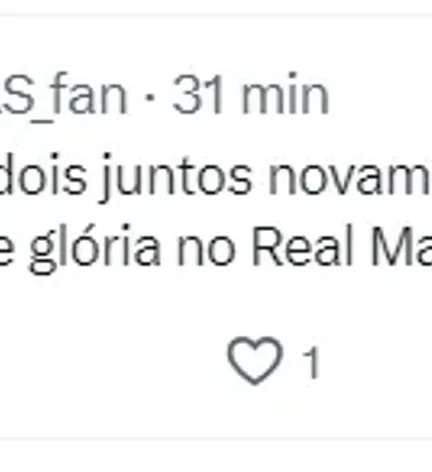The width and height of the screenshot is (432, 472).
Task: Click the word "juntos" in the tweet
Action: pos(176,177)
